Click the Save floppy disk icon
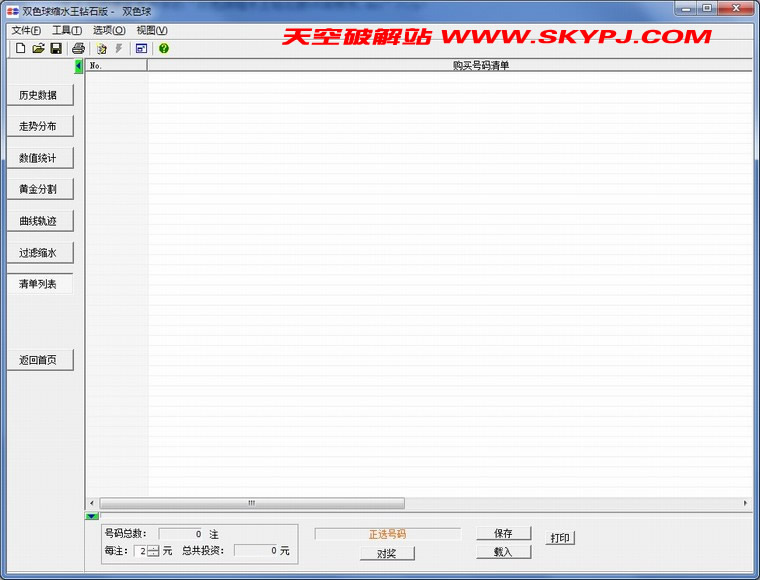Image resolution: width=760 pixels, height=580 pixels. (56, 48)
